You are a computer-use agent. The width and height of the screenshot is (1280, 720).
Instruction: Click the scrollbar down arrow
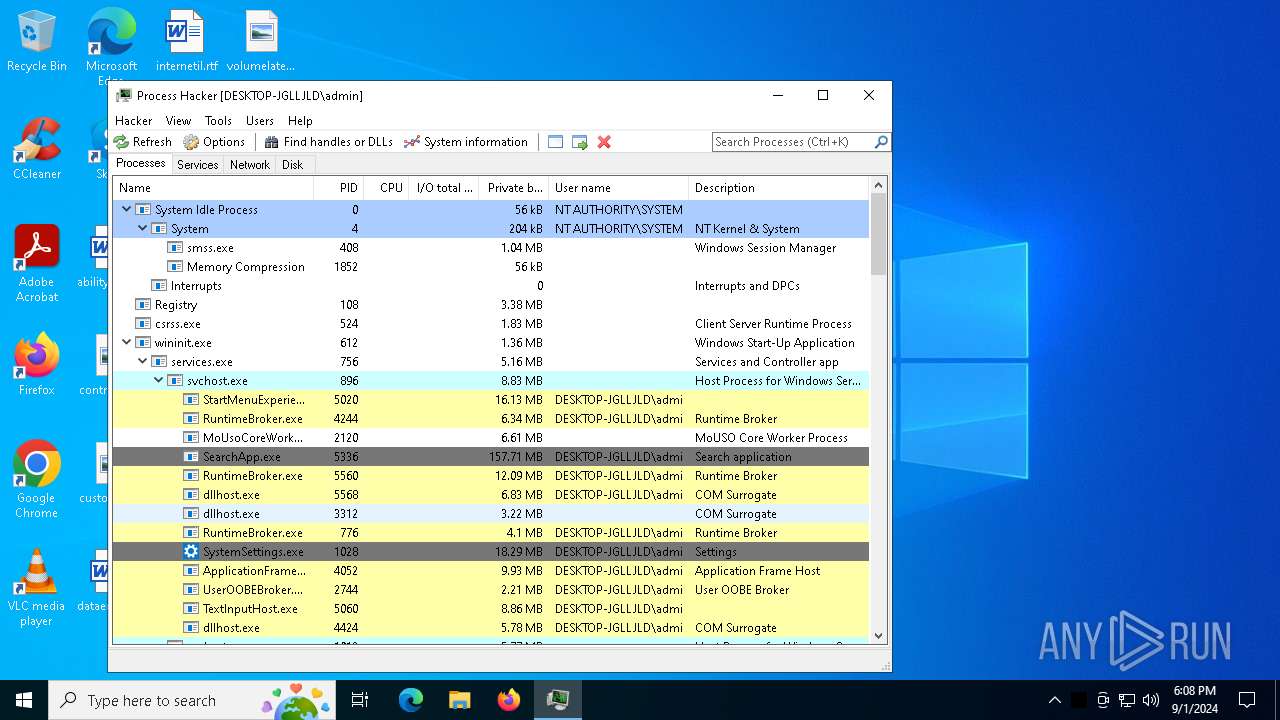[879, 635]
